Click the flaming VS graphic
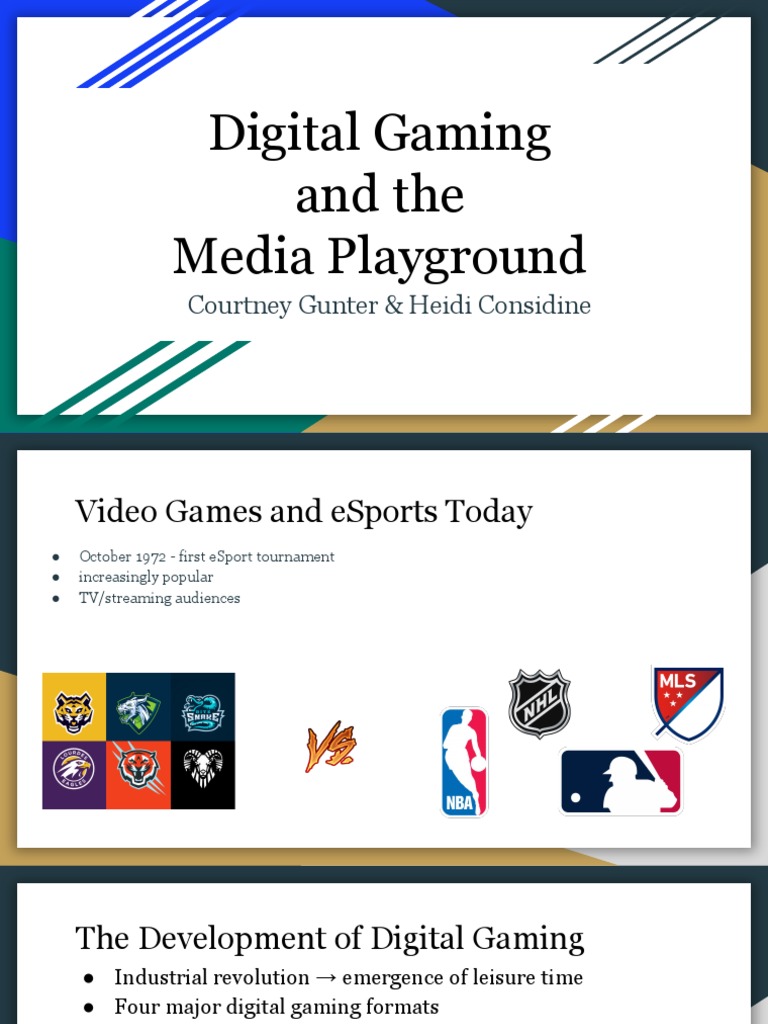Screen dimensions: 768x1024 point(330,746)
